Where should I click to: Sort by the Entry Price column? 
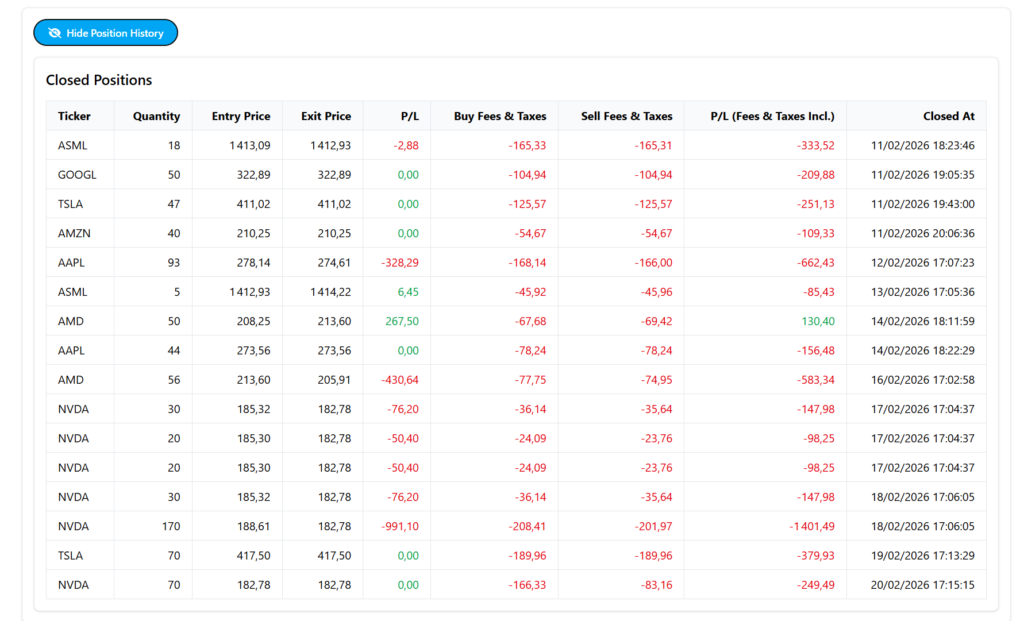[x=240, y=115]
